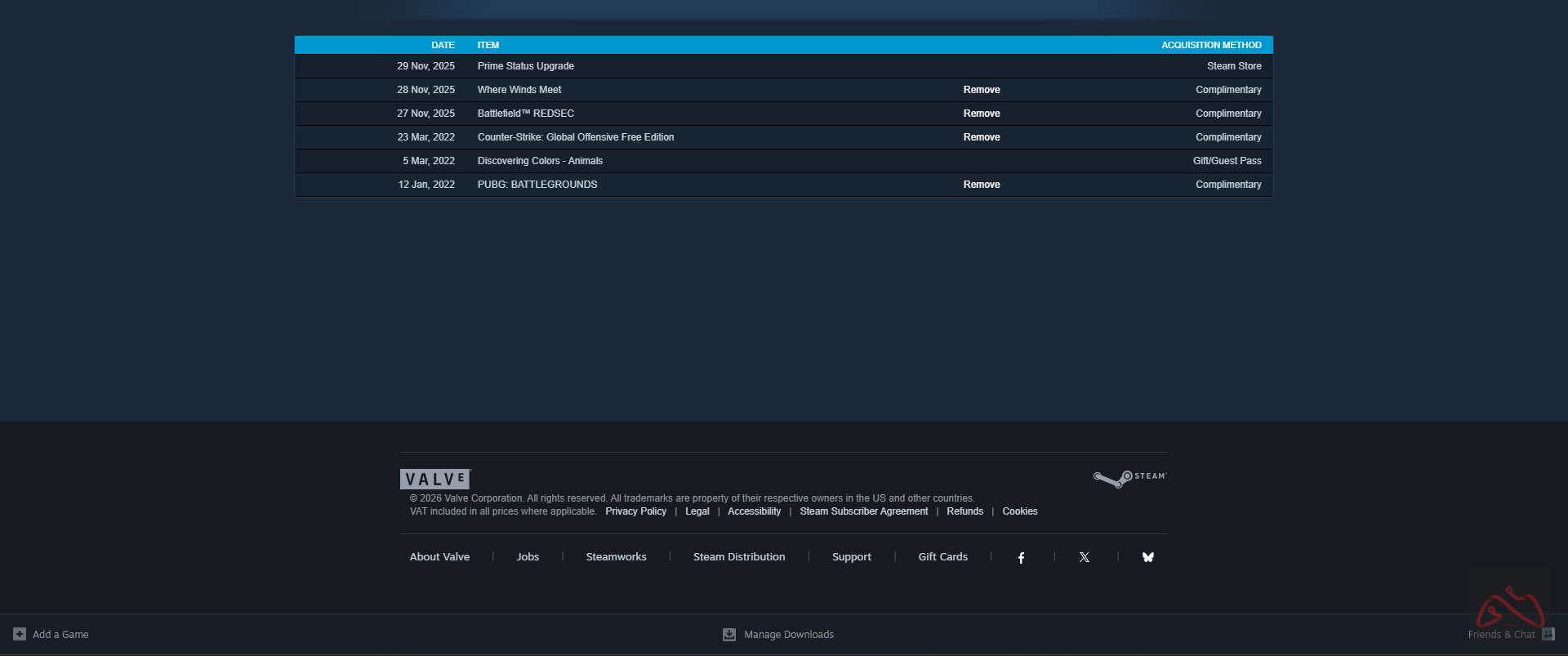This screenshot has width=1568, height=656.
Task: Open the Friends & Chat icon
Action: pos(1548,634)
